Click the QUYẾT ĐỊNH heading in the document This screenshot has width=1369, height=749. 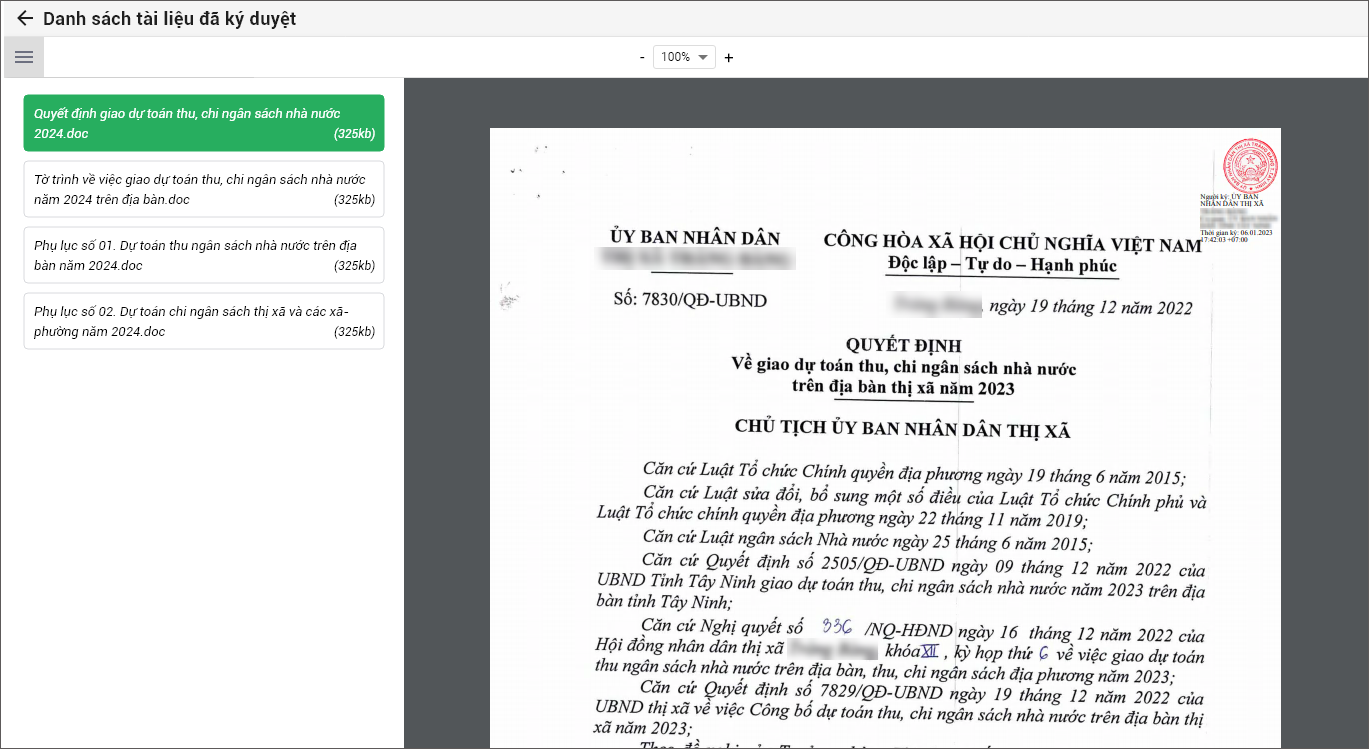click(x=903, y=346)
